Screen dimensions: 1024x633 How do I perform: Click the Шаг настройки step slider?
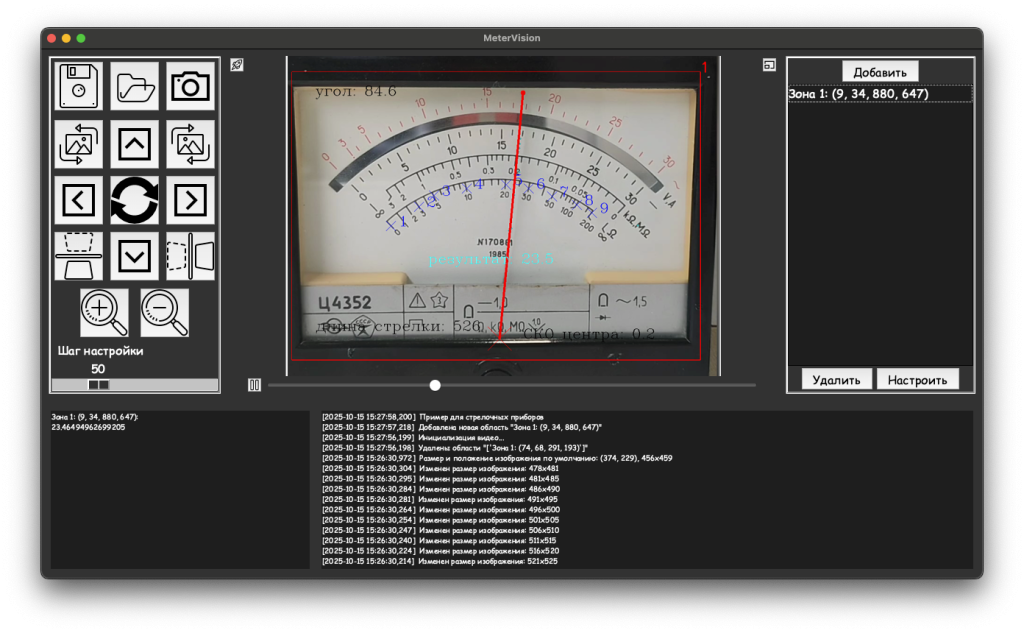pyautogui.click(x=98, y=384)
